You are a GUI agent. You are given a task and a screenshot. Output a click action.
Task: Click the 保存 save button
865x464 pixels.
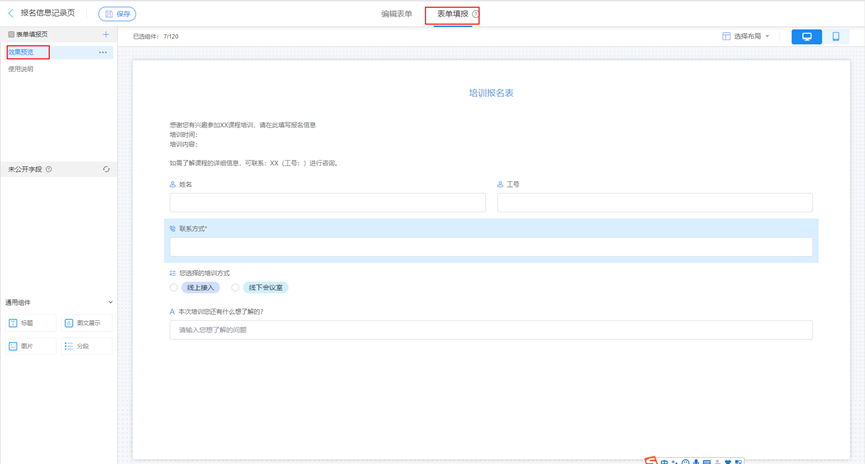pyautogui.click(x=117, y=14)
